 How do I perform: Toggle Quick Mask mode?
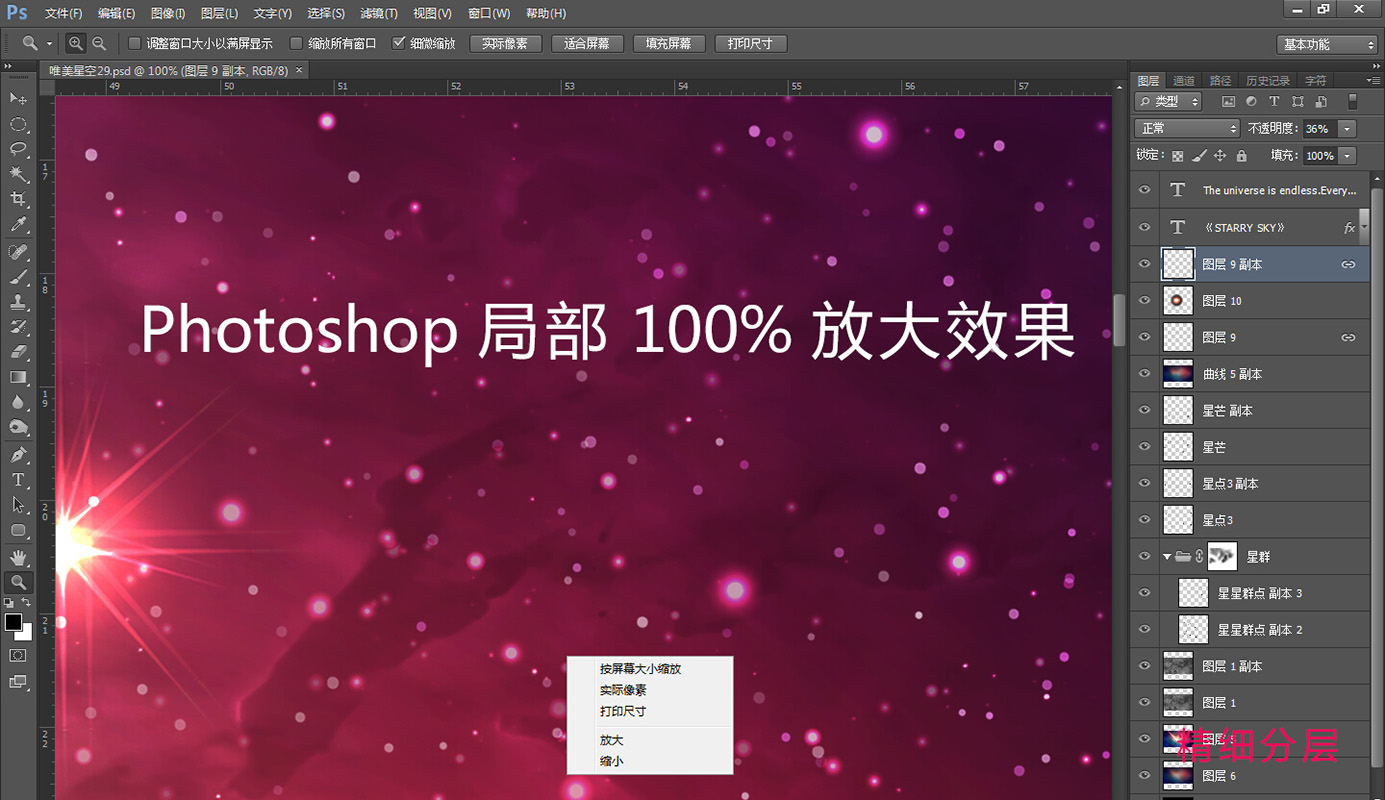tap(18, 655)
